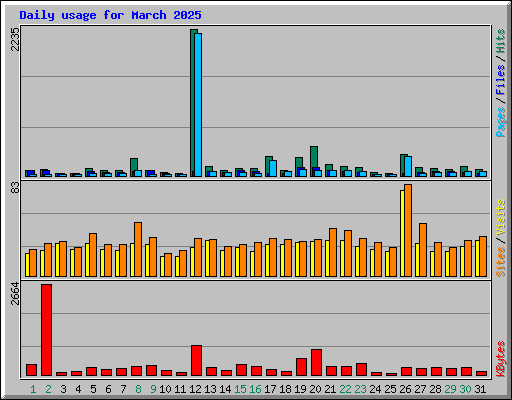Click day 25 on the x-axis
This screenshot has width=512, height=400.
tap(390, 389)
